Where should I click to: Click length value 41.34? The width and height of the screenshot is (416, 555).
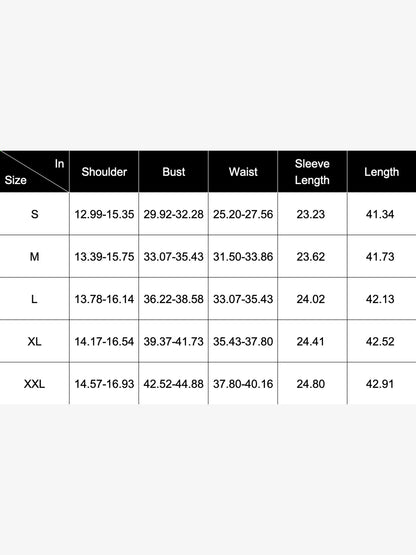(380, 214)
